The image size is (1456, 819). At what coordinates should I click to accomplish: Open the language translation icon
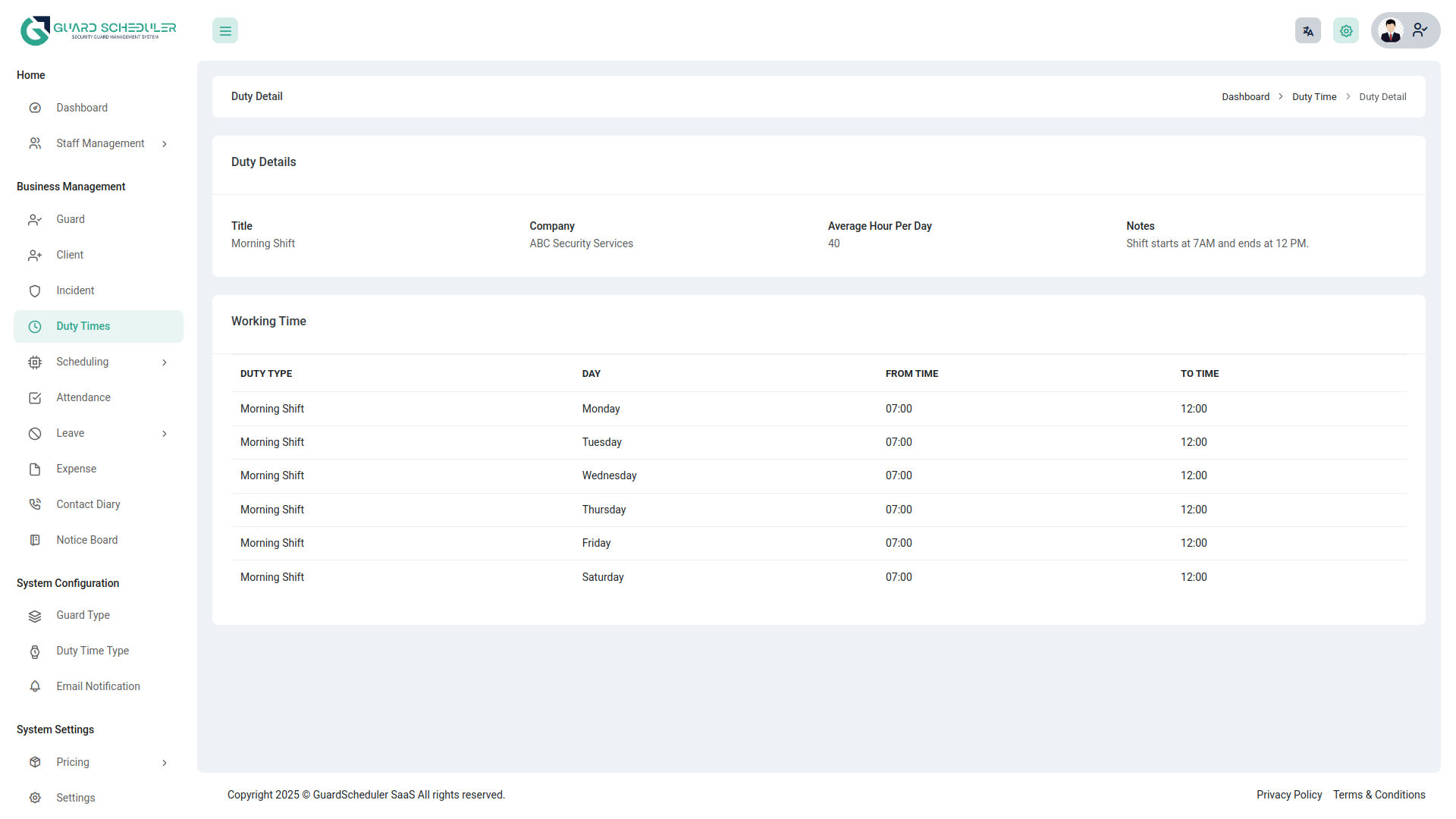pos(1307,30)
